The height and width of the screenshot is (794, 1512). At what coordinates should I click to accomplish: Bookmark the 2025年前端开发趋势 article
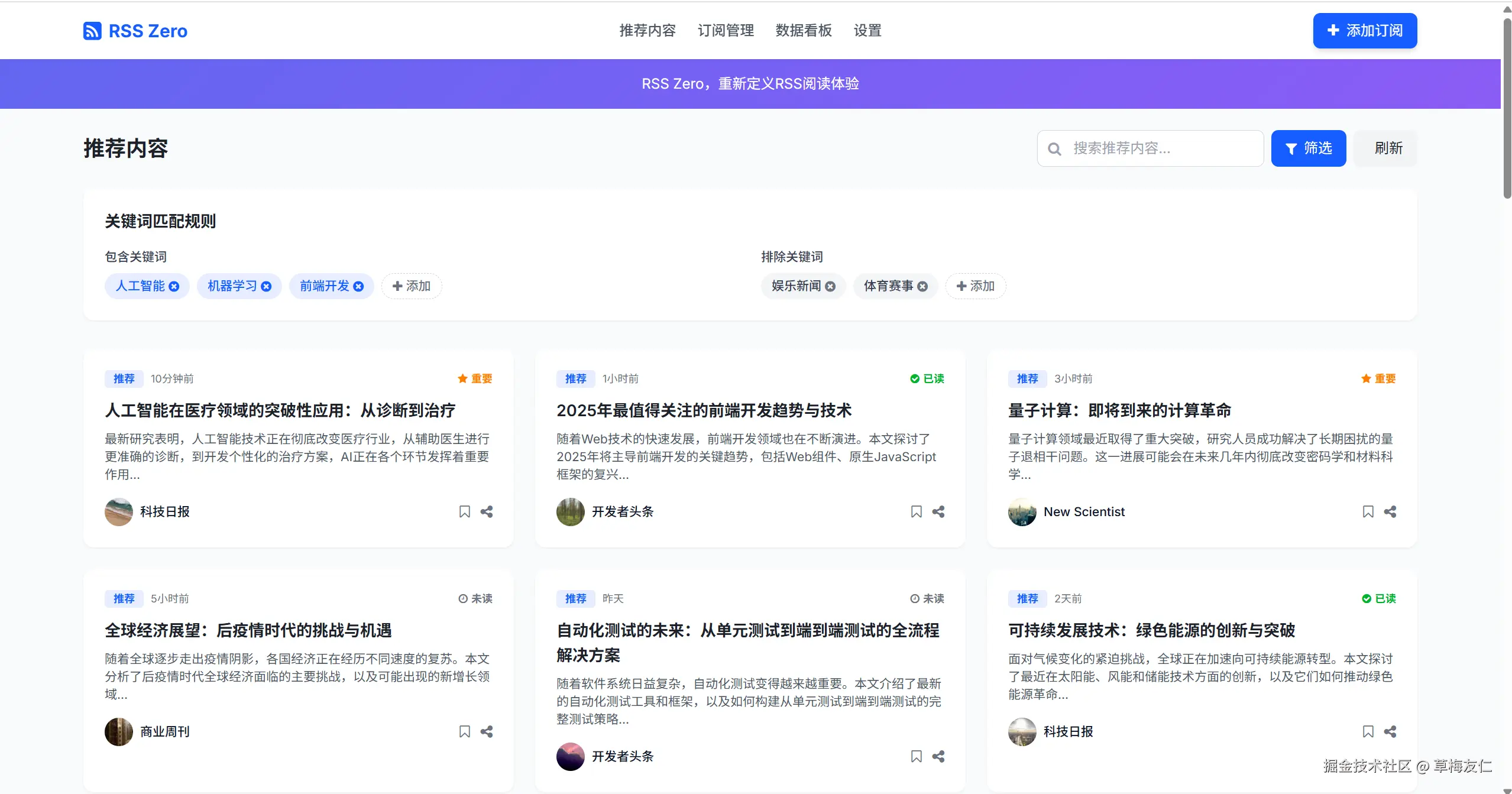coord(916,511)
